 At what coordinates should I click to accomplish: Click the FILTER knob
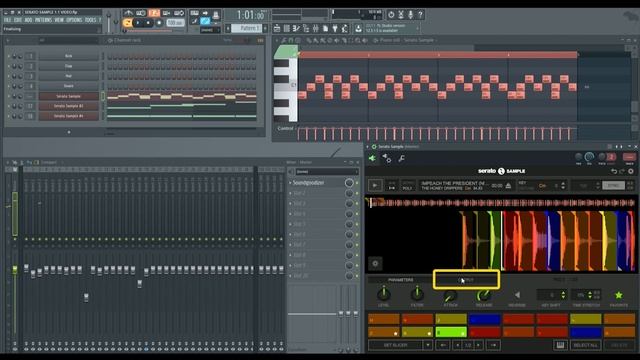pos(417,294)
